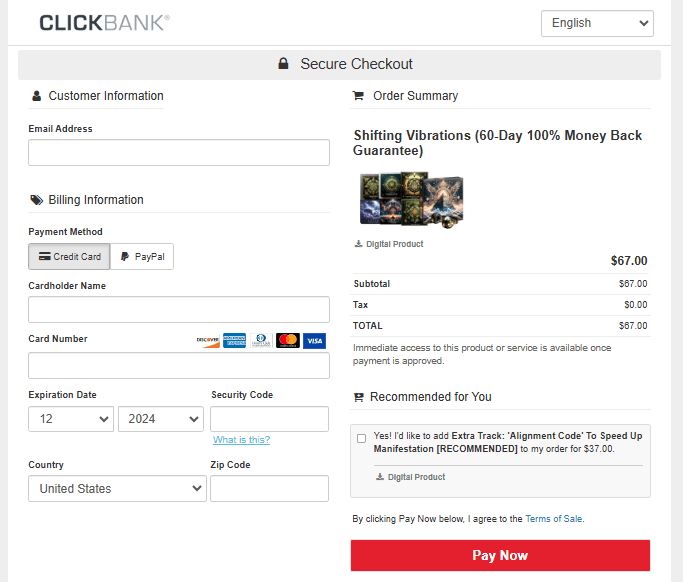The width and height of the screenshot is (683, 582).
Task: Click the Shifting Vibrations product image
Action: click(x=411, y=198)
